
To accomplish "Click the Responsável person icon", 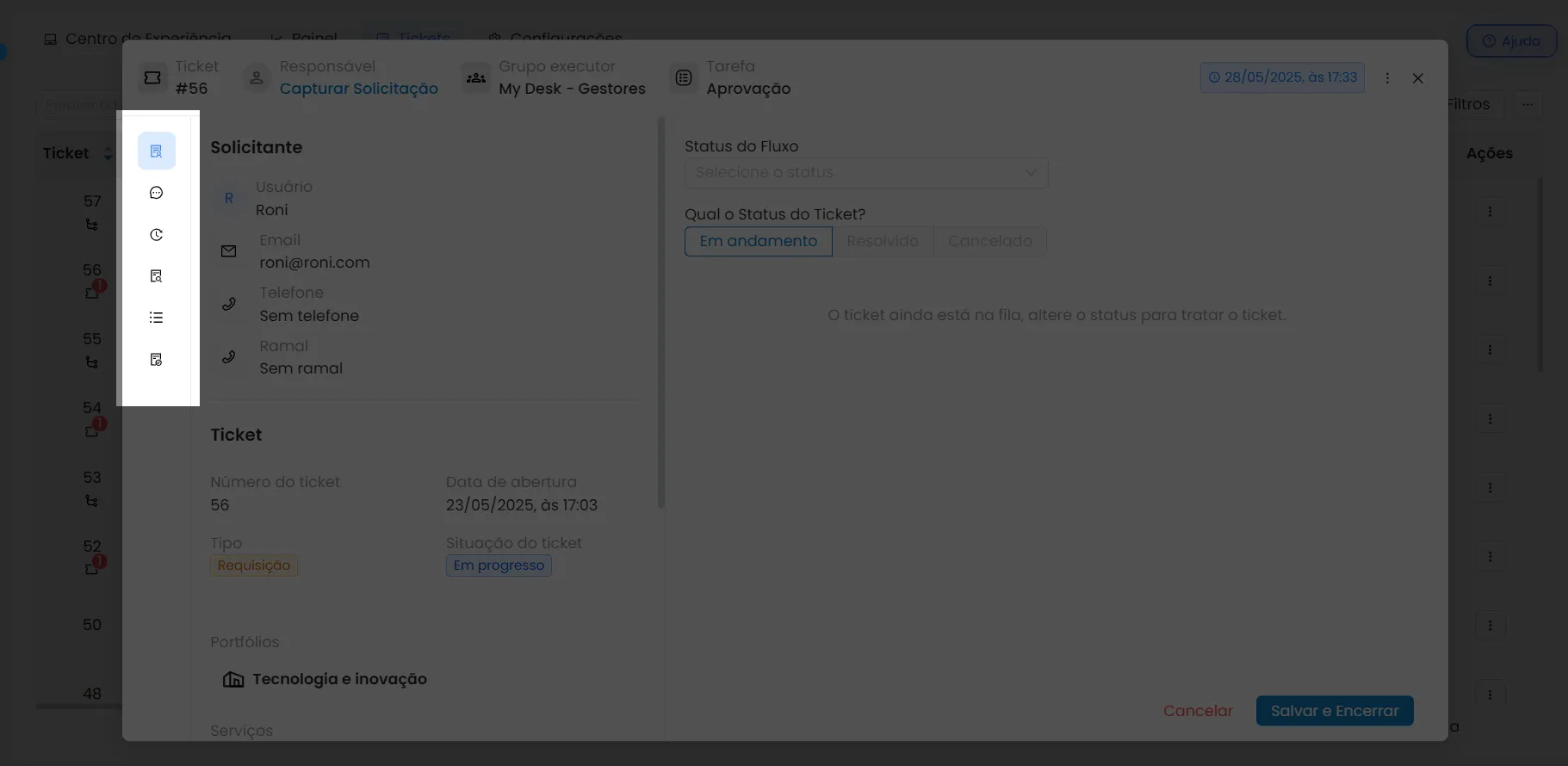I will 257,77.
